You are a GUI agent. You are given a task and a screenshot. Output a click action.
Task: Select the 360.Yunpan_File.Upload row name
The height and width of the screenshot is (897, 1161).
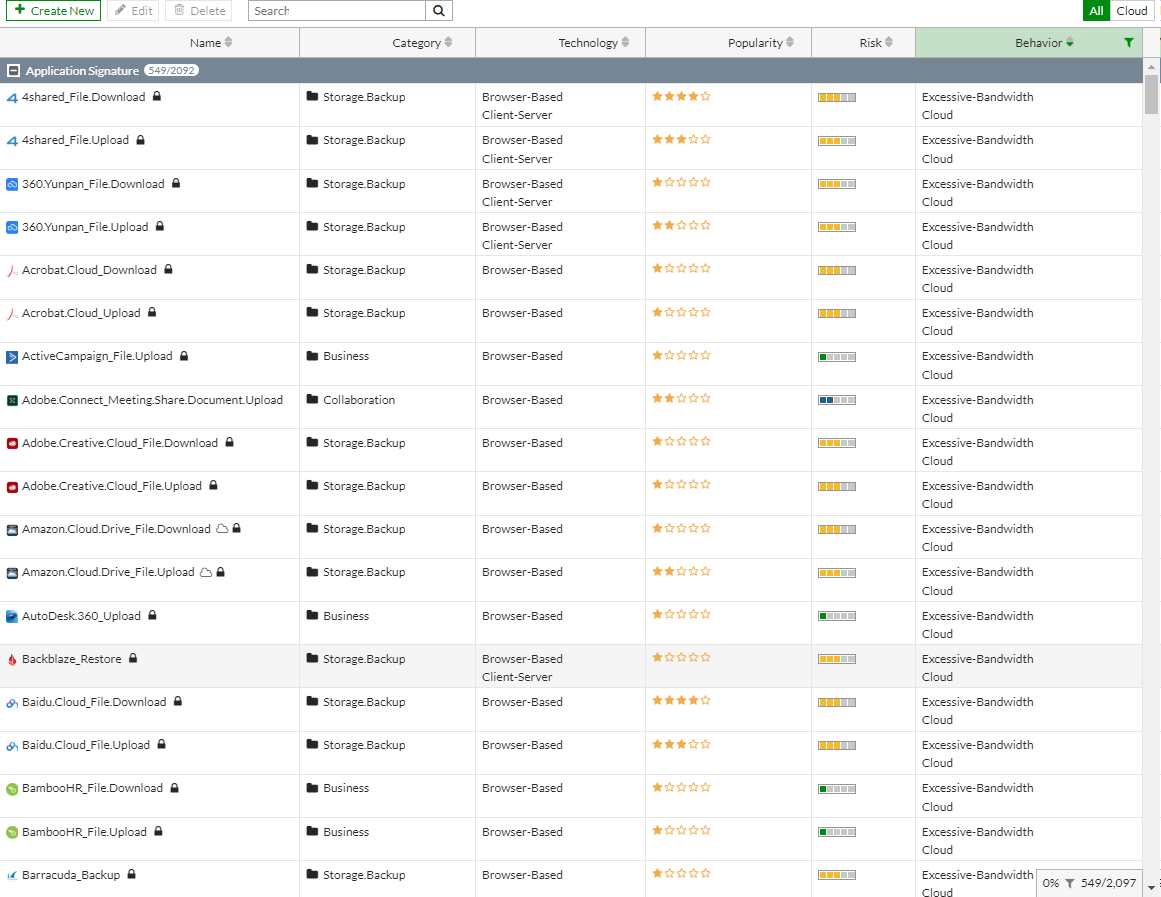(x=85, y=227)
